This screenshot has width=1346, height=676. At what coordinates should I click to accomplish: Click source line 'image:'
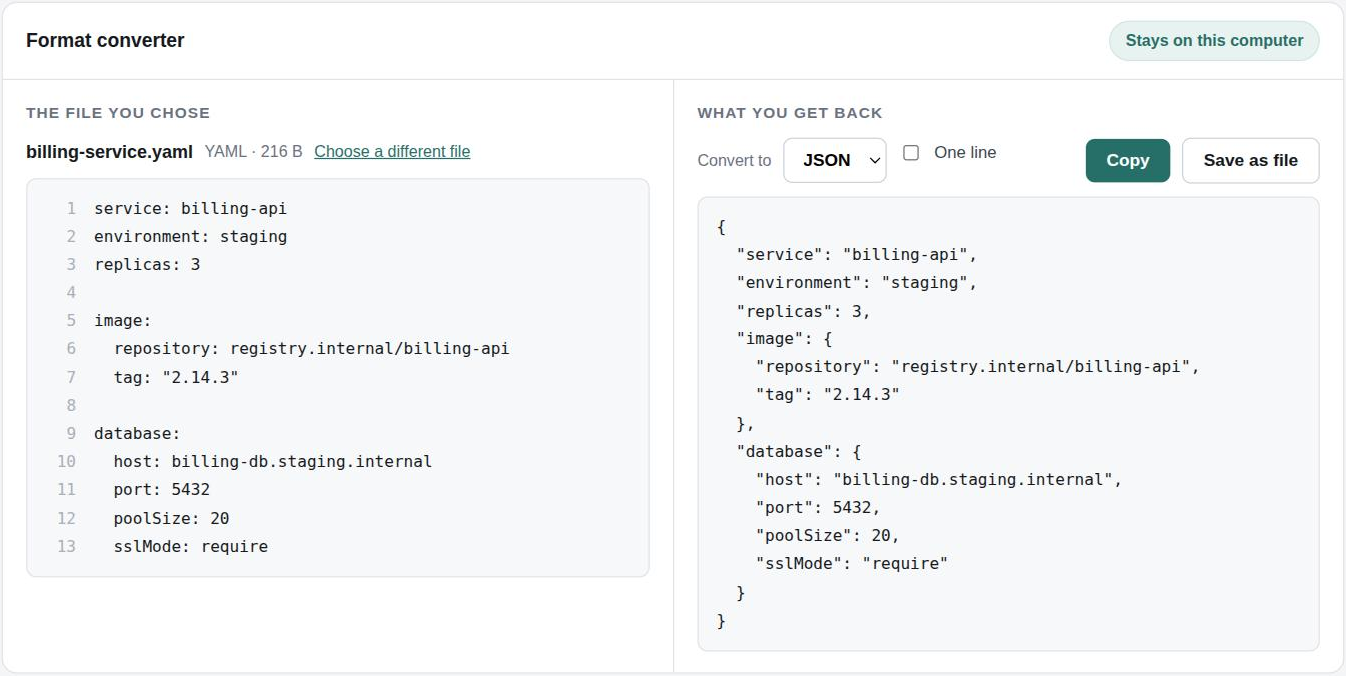tap(123, 321)
